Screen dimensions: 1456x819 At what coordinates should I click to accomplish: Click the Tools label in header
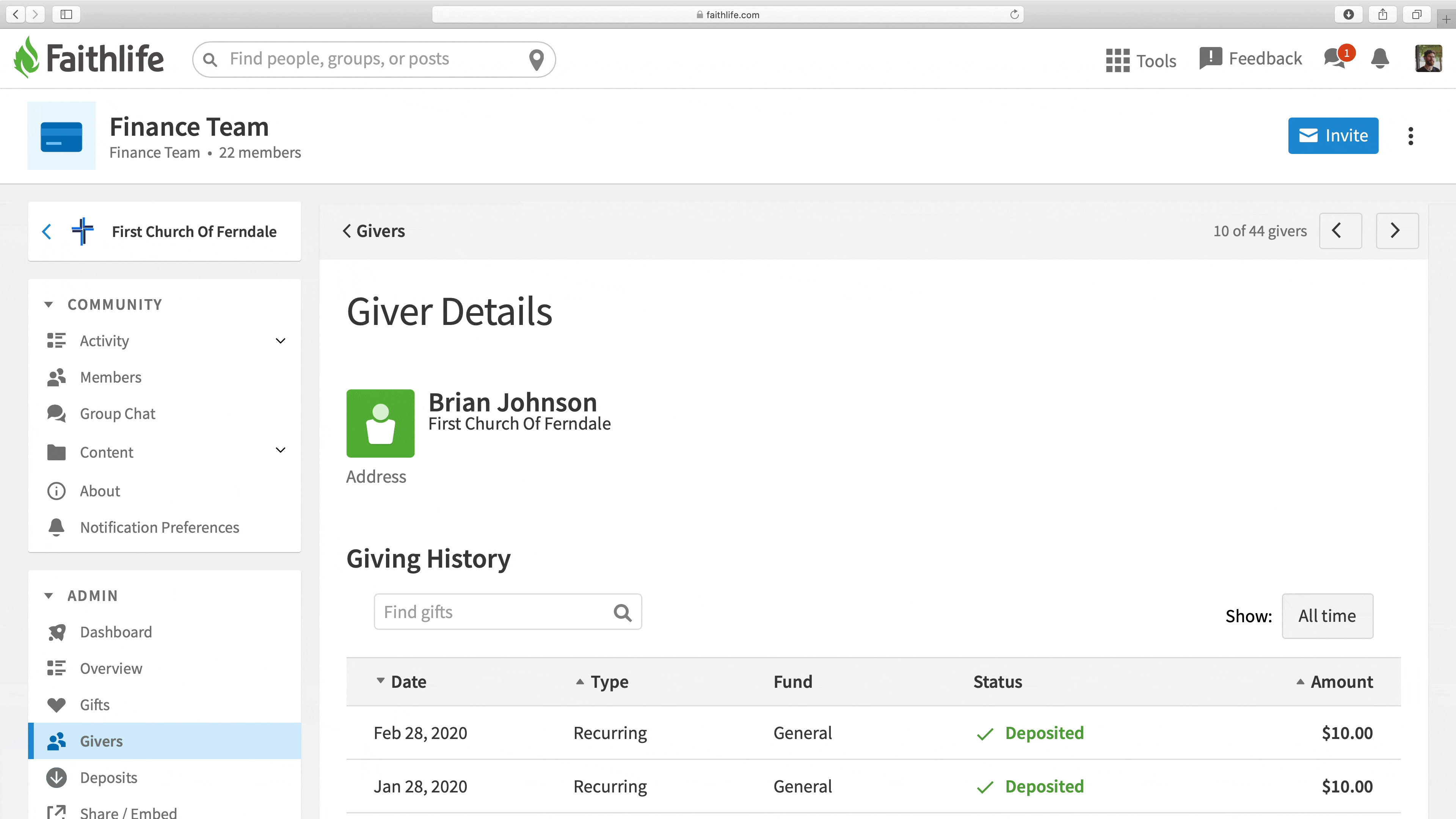[1156, 61]
